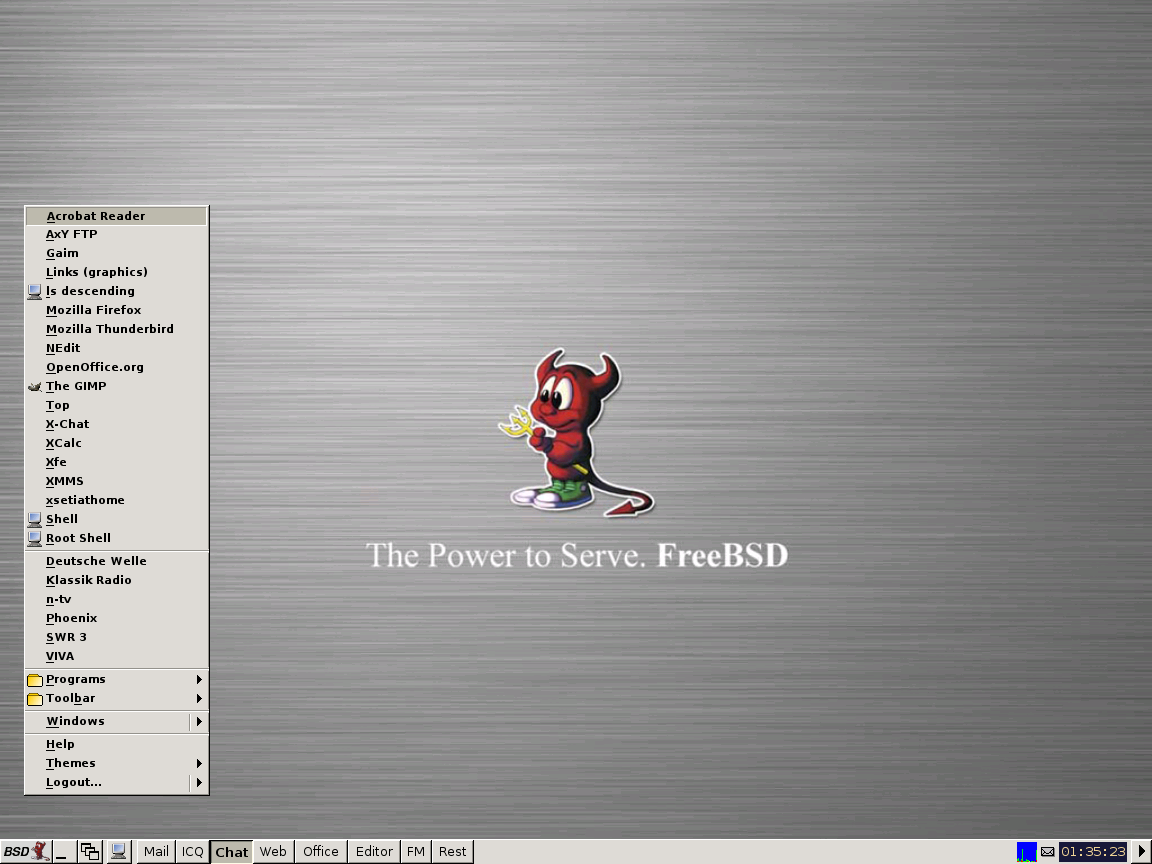The image size is (1152, 864).
Task: Select the Chat workspace button
Action: 231,852
